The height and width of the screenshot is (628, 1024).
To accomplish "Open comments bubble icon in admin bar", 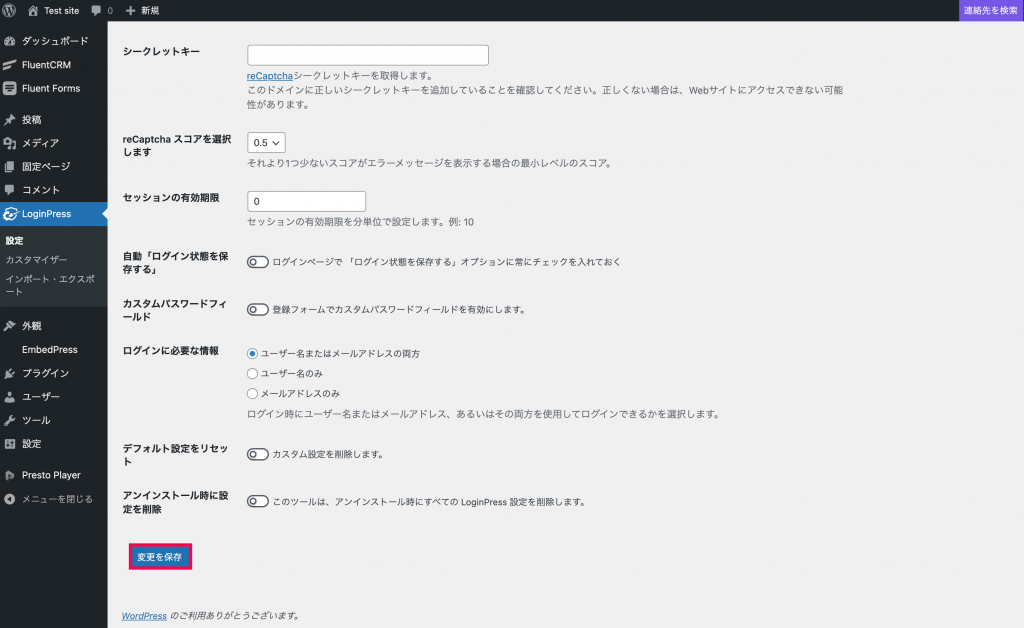I will [x=96, y=10].
